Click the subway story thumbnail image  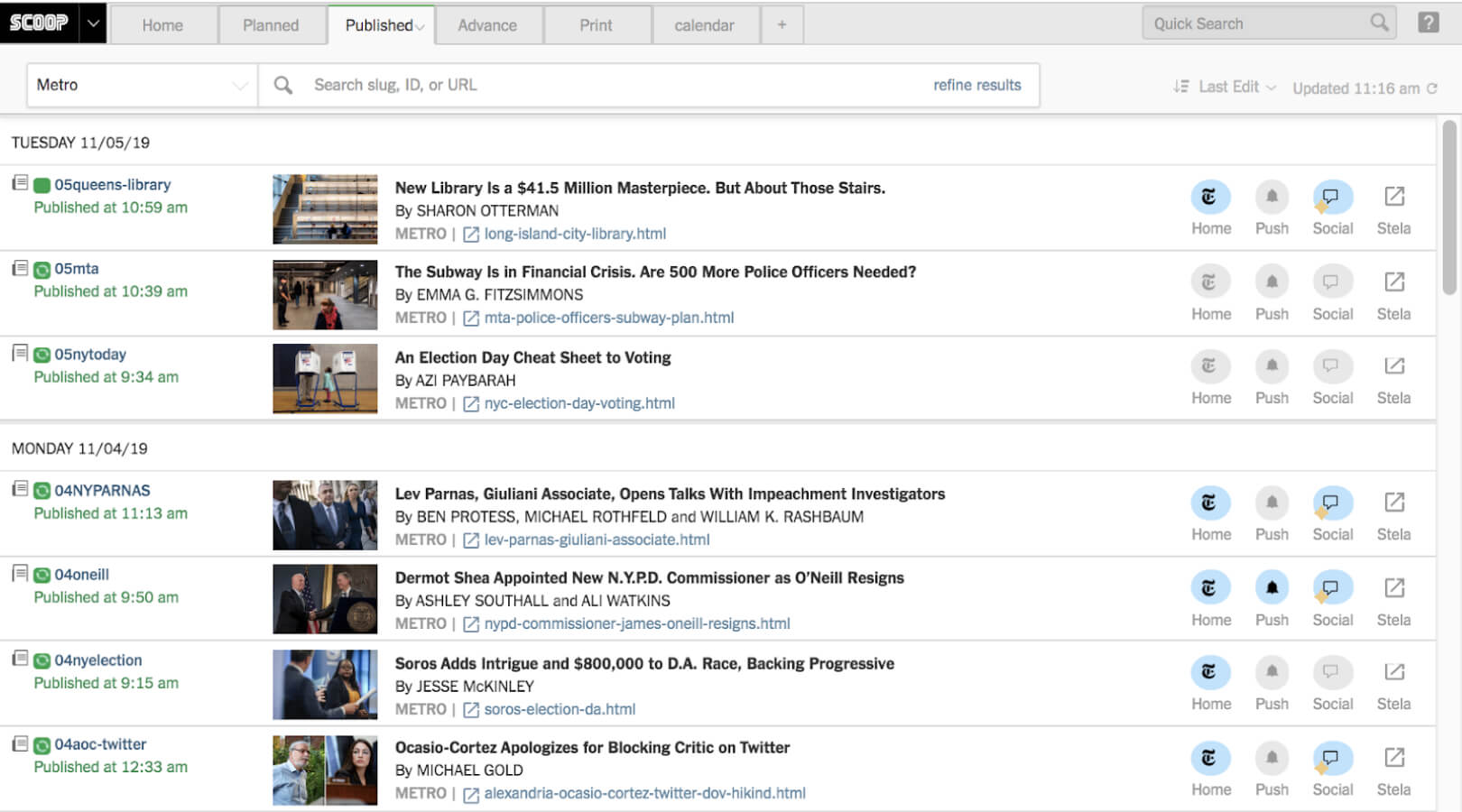tap(325, 294)
